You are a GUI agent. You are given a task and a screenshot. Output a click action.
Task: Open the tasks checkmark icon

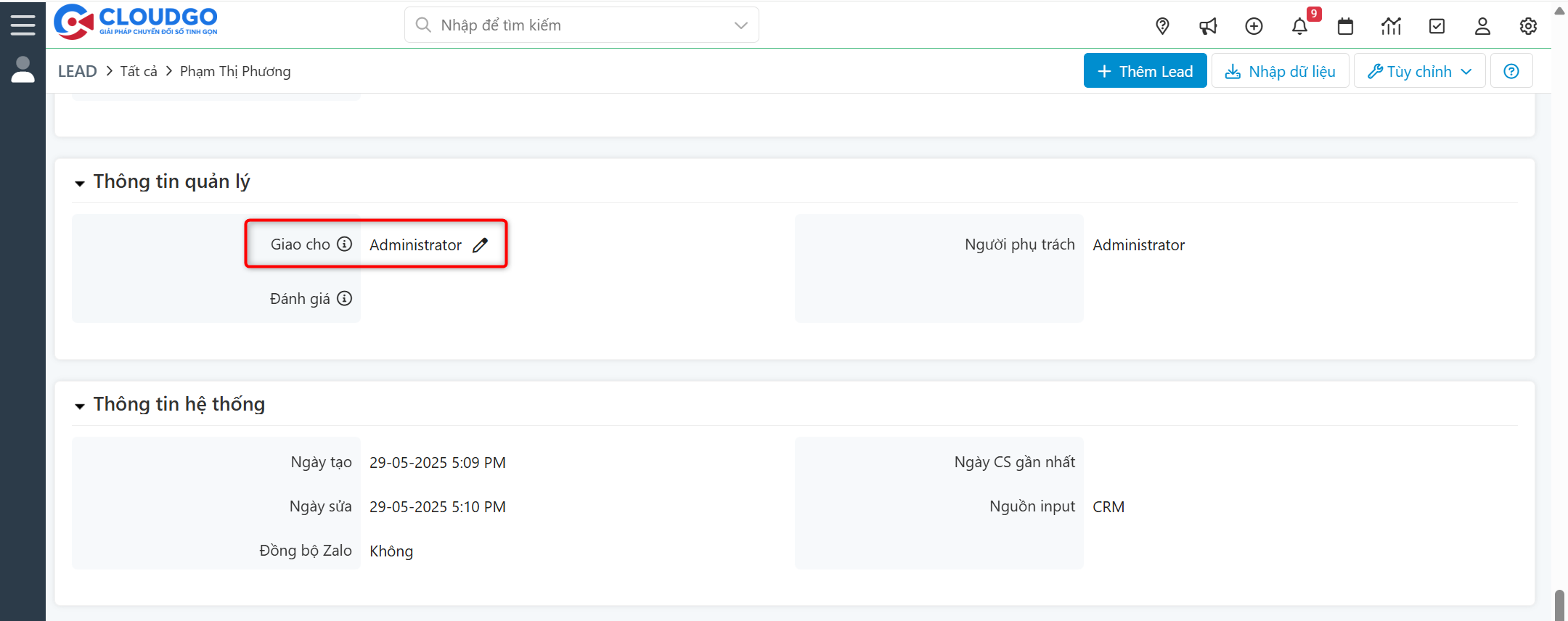1437,27
